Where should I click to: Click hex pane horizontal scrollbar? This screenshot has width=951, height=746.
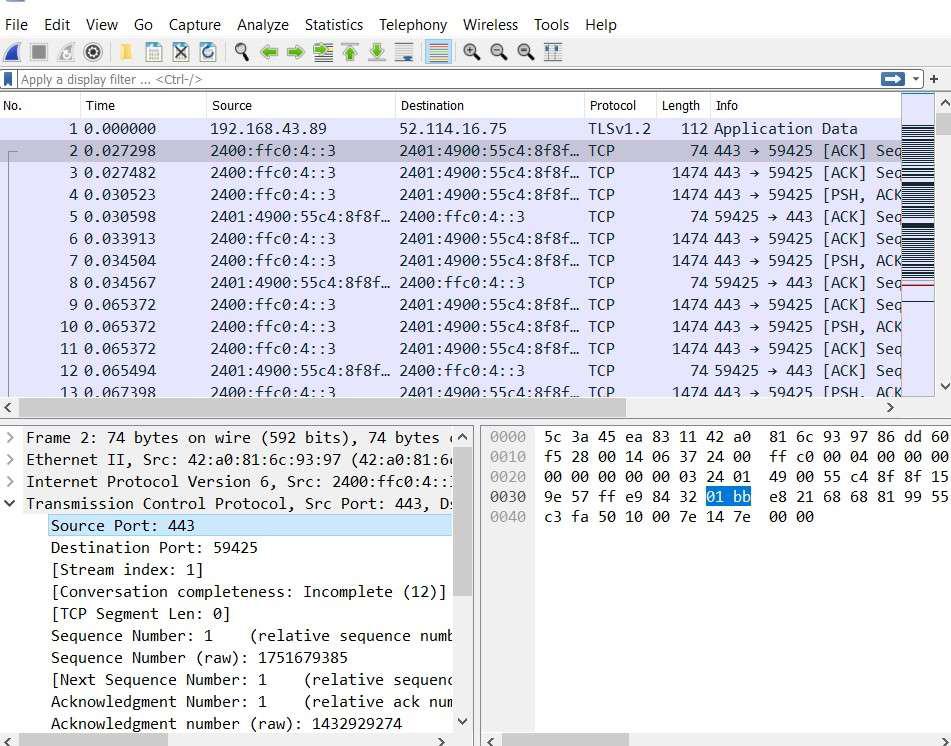click(x=565, y=740)
